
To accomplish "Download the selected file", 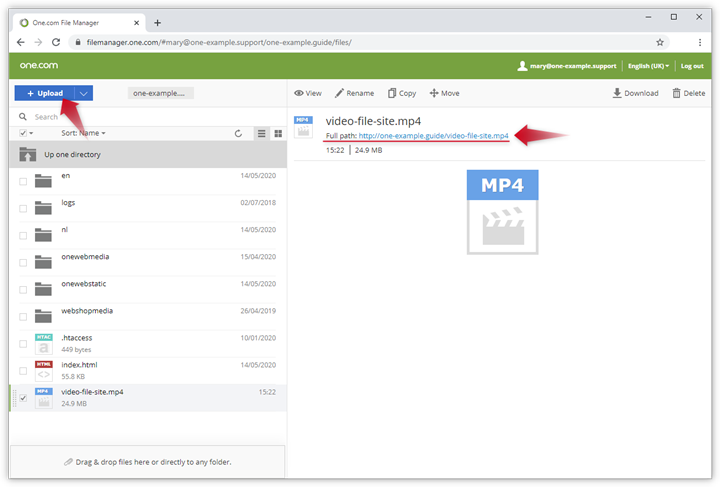I will 635,93.
